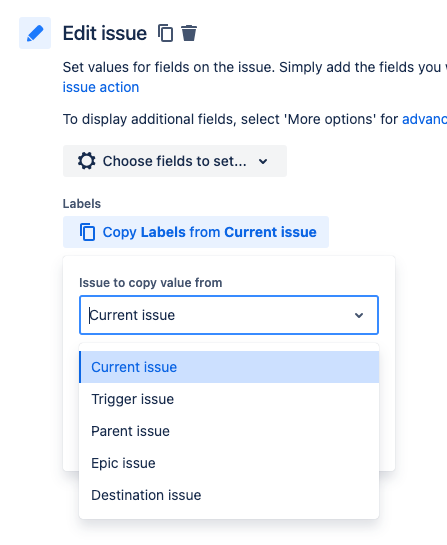Click the blue pencil Edit issue icon
The image size is (447, 545).
click(35, 33)
